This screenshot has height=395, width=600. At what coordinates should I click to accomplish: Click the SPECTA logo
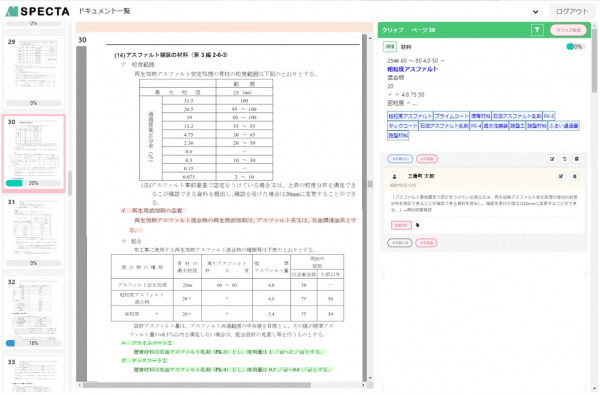tap(38, 11)
